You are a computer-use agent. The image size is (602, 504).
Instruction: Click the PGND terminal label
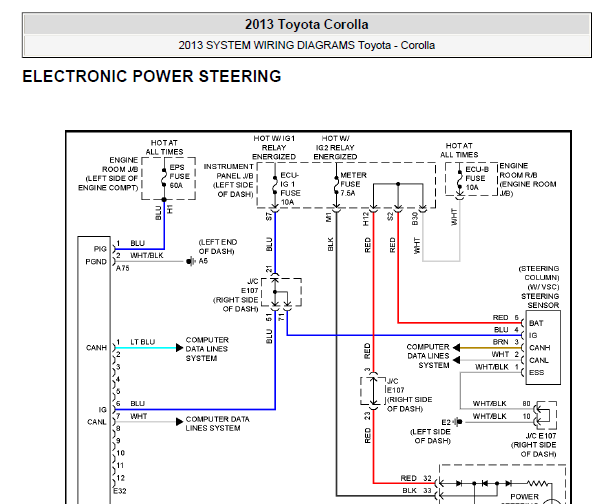pos(96,262)
